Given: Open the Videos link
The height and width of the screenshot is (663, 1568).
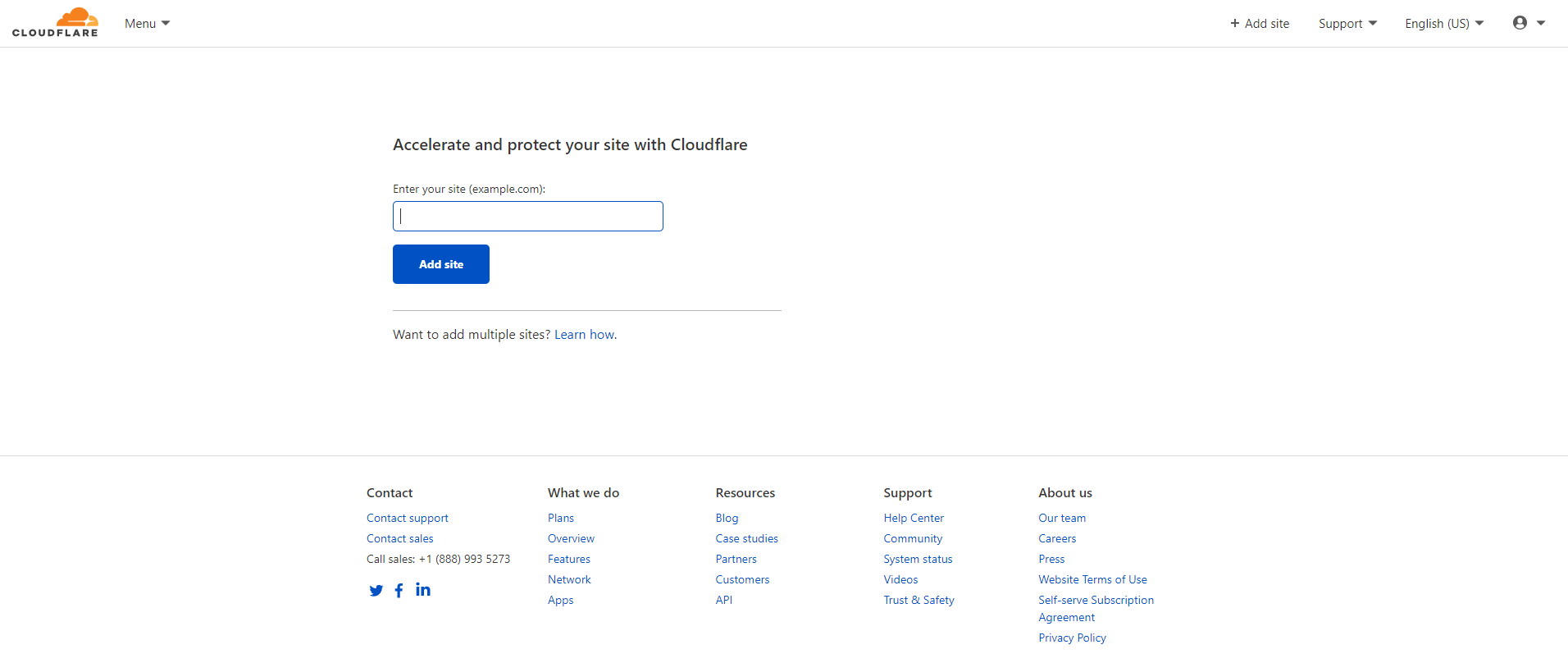Looking at the screenshot, I should click(900, 579).
